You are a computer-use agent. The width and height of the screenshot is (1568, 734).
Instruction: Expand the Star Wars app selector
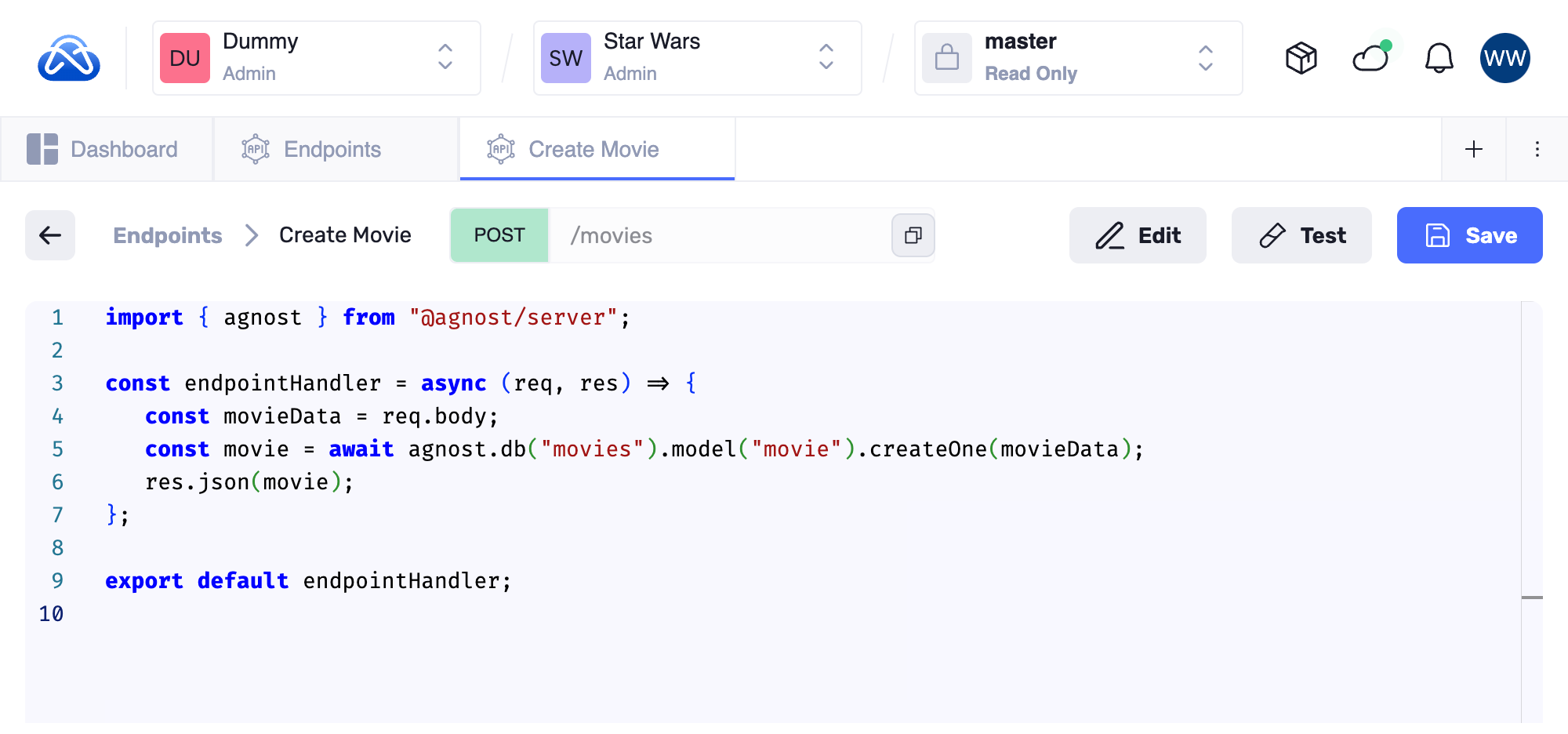826,57
